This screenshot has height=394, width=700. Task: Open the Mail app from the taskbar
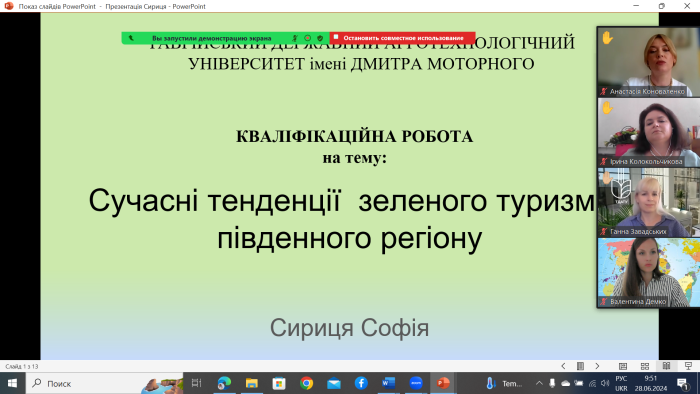pos(334,383)
